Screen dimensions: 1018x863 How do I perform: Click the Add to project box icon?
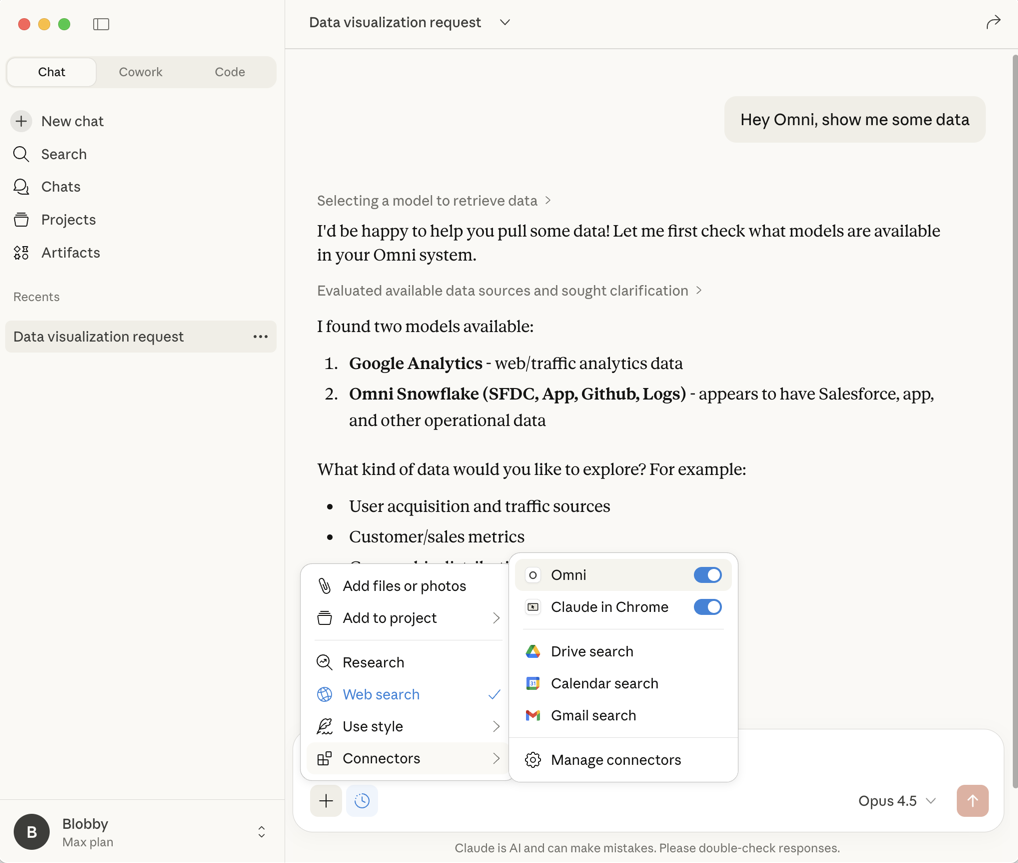coord(324,618)
